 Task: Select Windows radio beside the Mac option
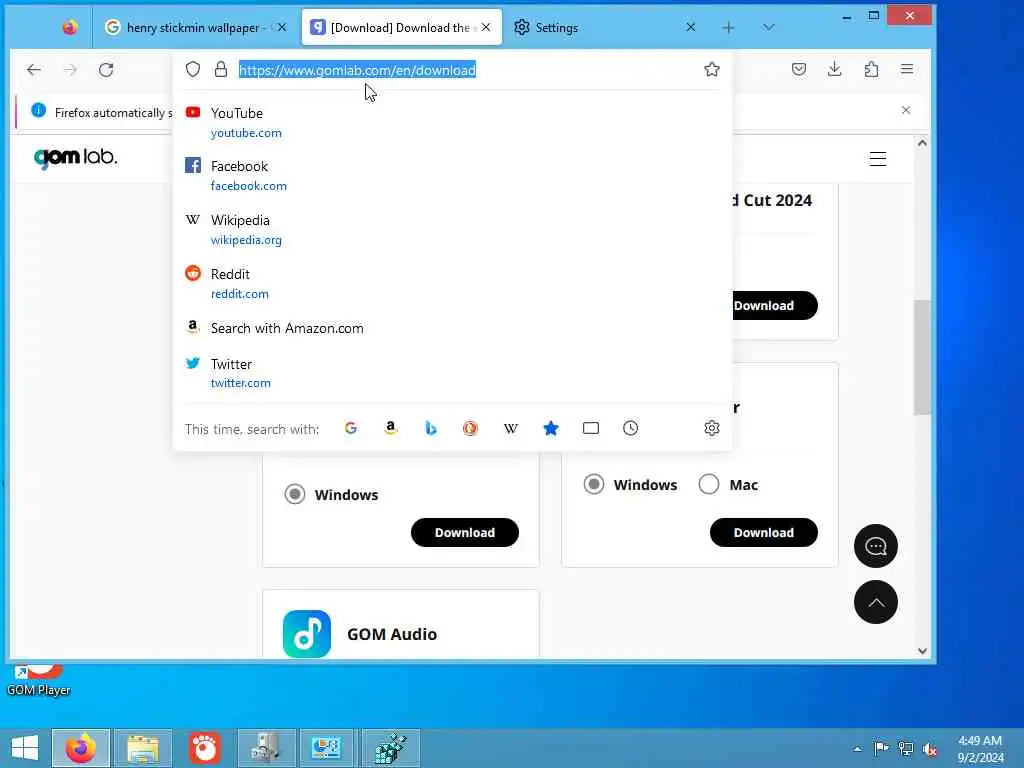tap(594, 485)
